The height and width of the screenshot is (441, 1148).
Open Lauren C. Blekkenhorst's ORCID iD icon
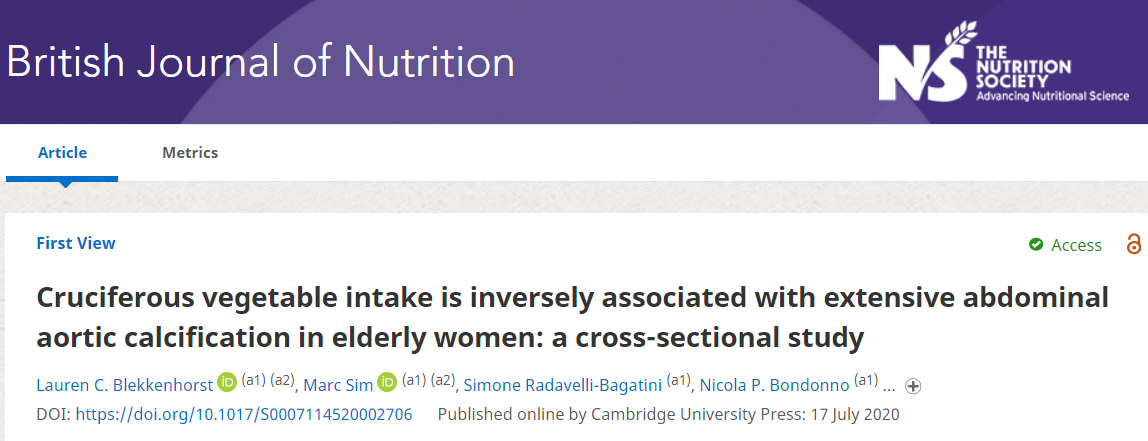tap(227, 383)
